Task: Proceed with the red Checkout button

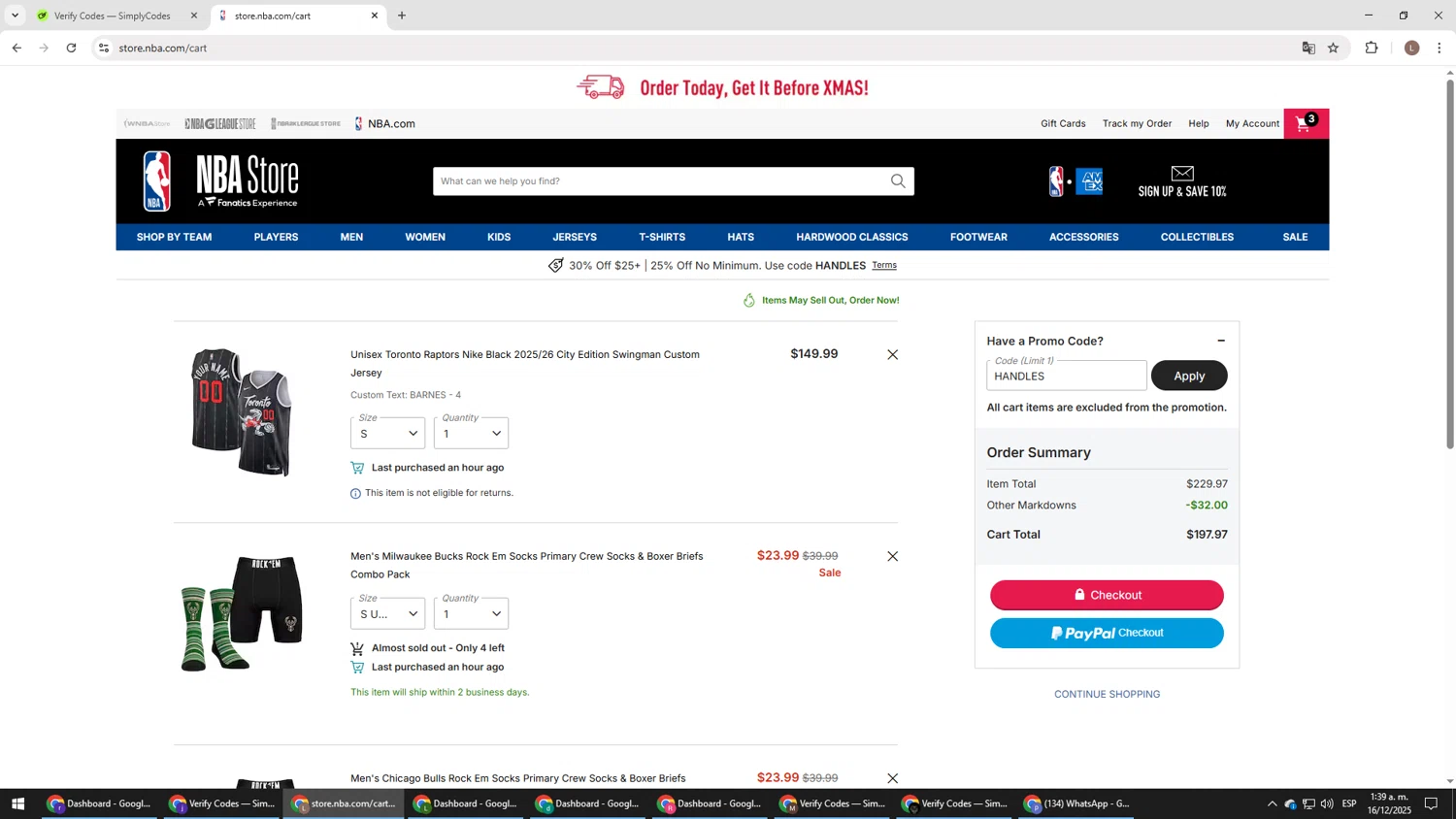Action: point(1107,595)
